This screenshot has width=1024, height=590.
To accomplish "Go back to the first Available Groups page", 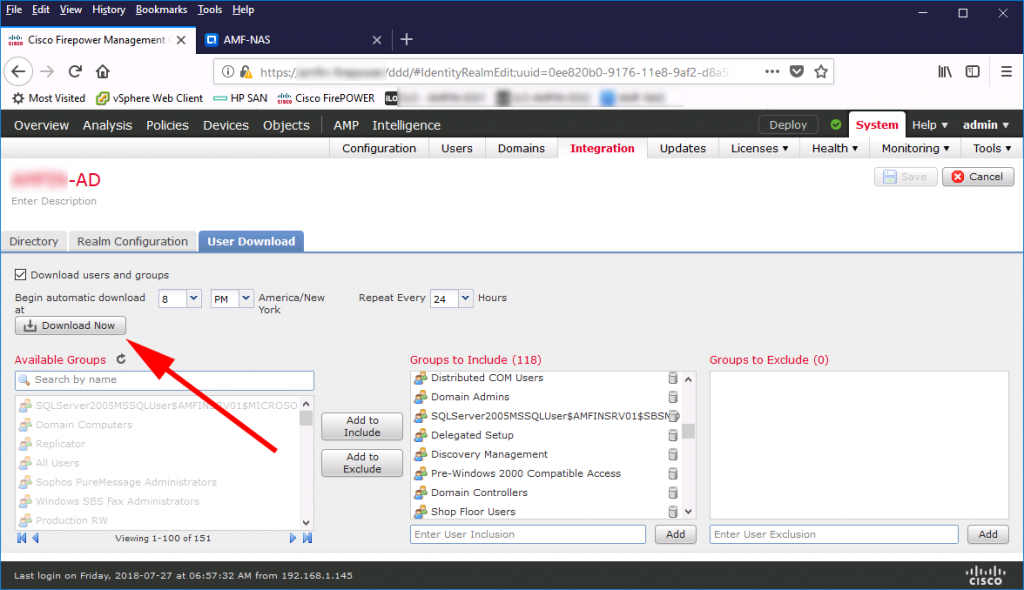I will click(20, 538).
